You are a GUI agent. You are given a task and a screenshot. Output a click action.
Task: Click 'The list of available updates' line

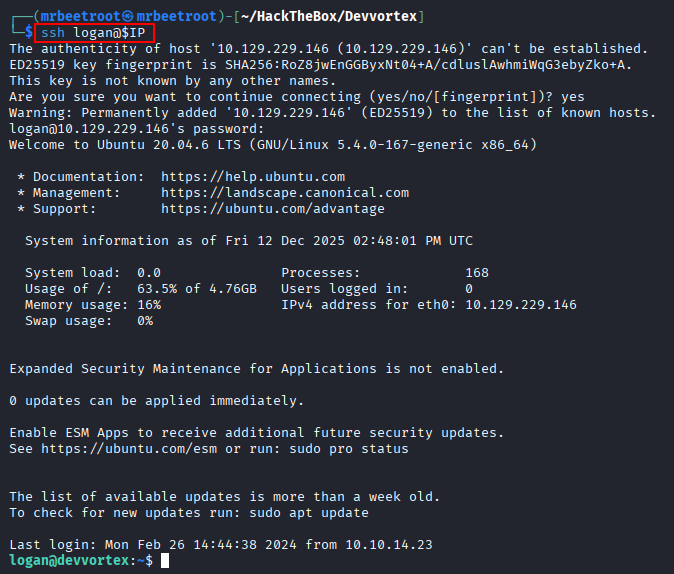point(224,497)
